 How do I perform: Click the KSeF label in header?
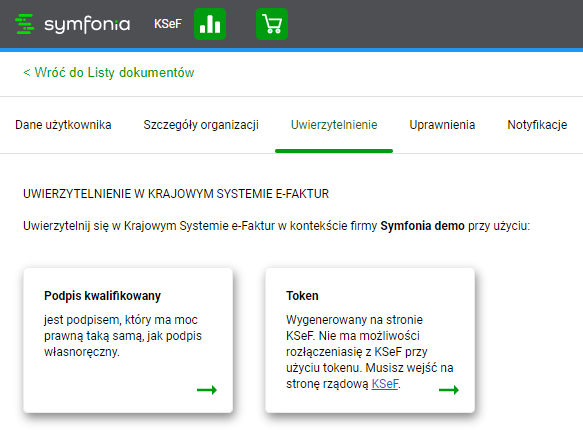point(168,24)
